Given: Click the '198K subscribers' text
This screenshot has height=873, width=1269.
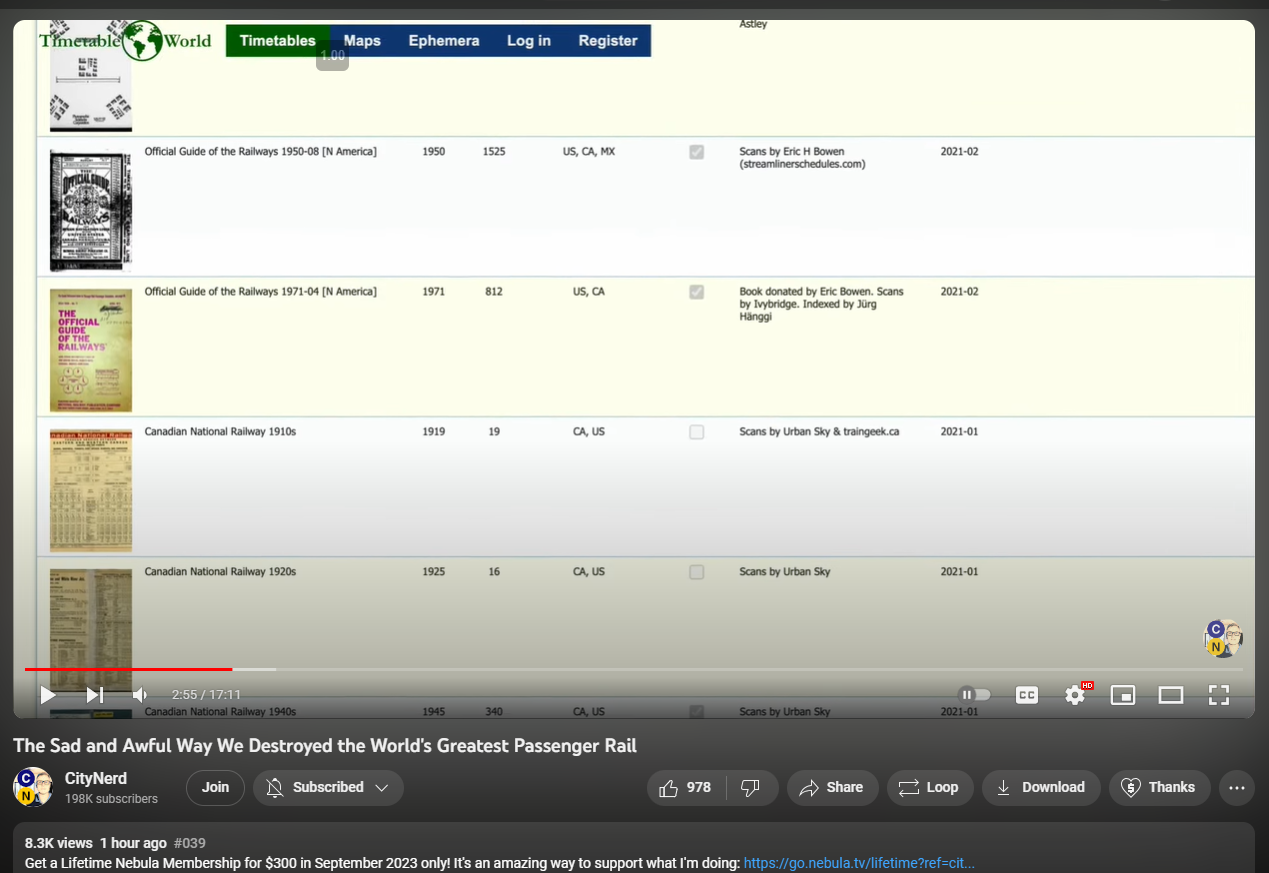Looking at the screenshot, I should pos(111,799).
